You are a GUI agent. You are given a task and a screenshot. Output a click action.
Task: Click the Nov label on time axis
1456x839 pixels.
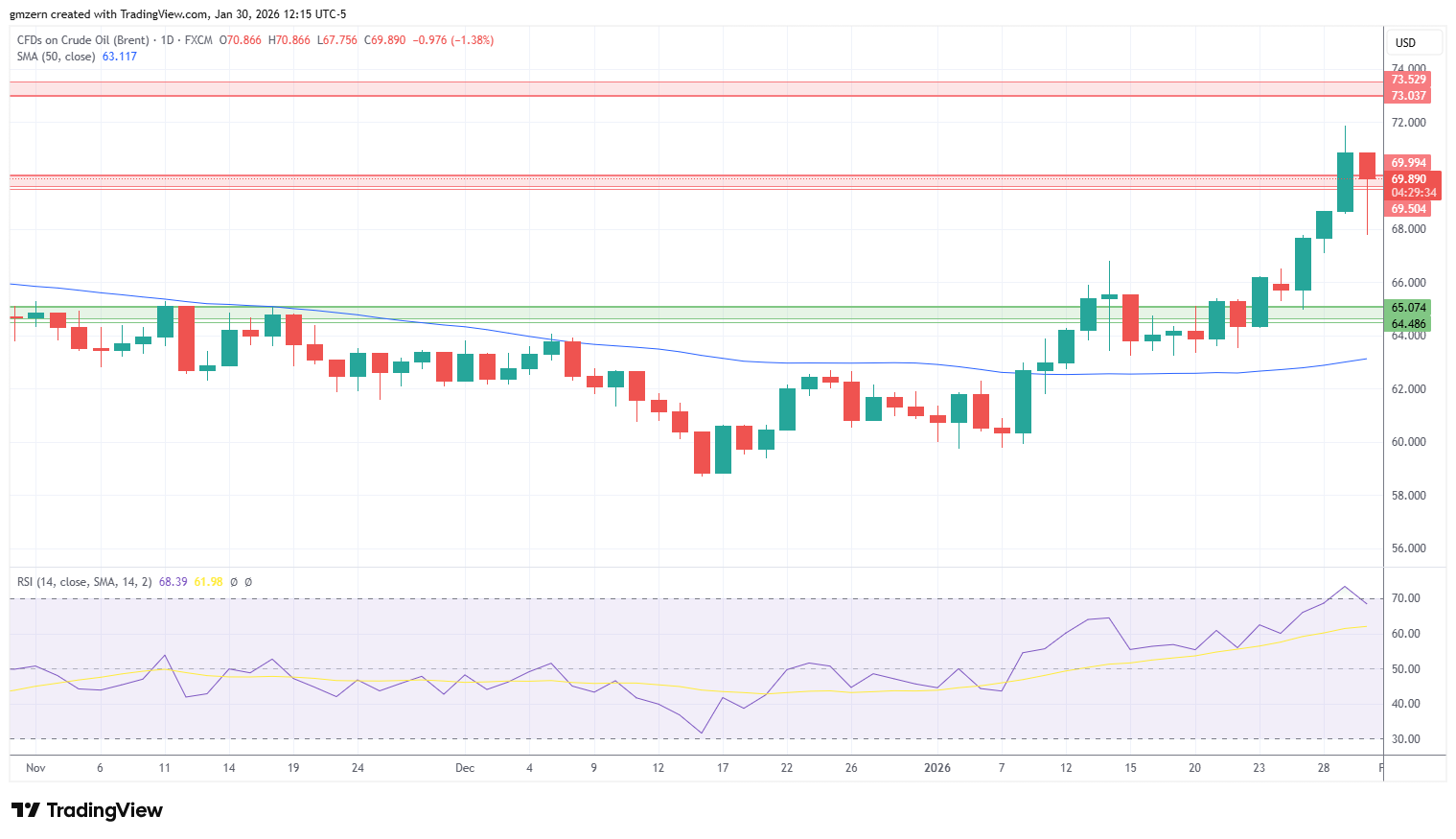coord(35,768)
